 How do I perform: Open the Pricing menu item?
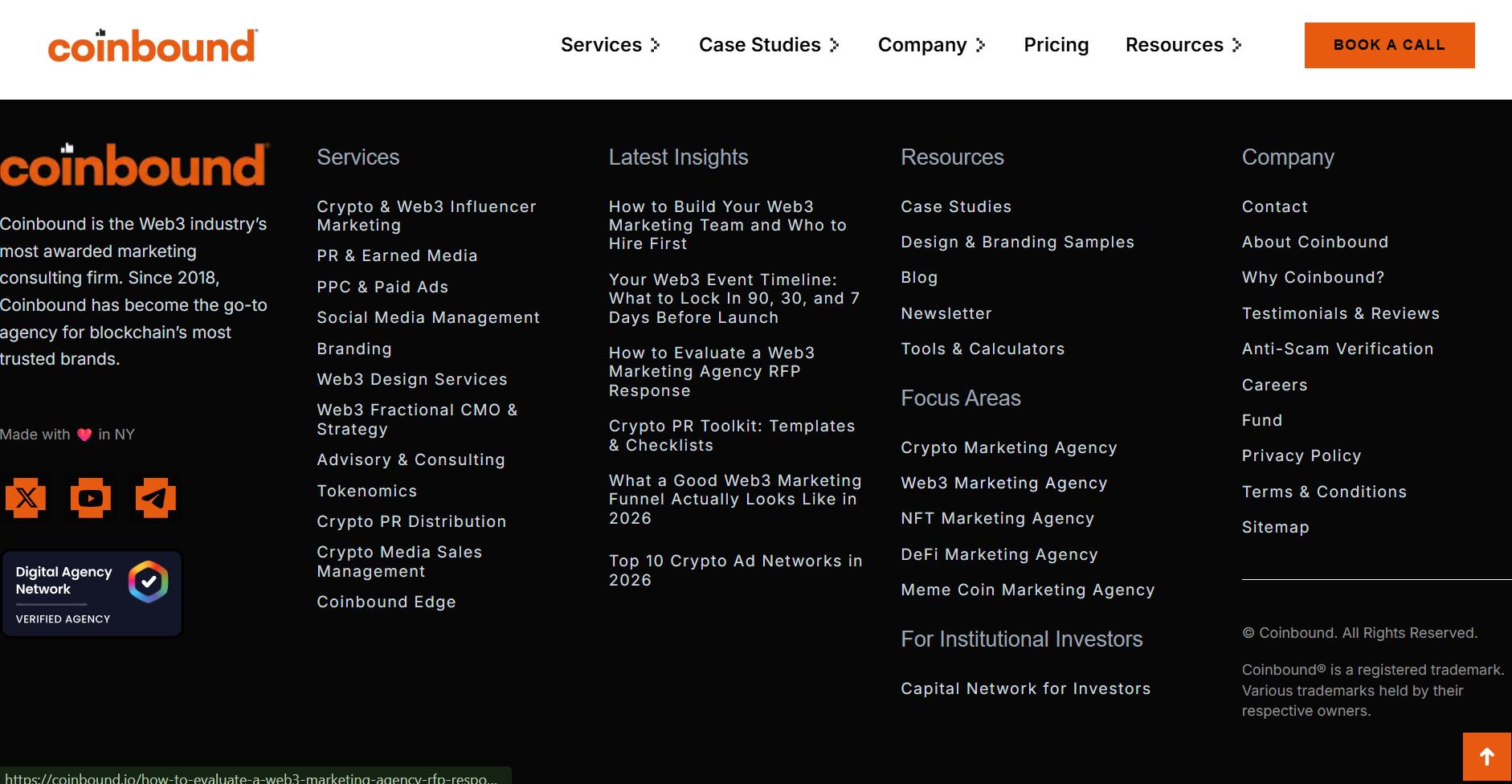pos(1056,45)
